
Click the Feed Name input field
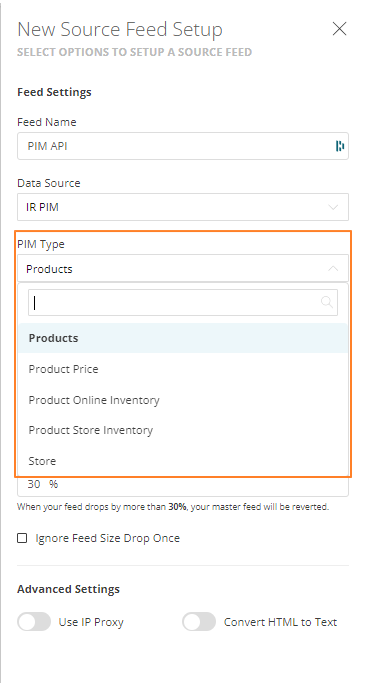(183, 146)
